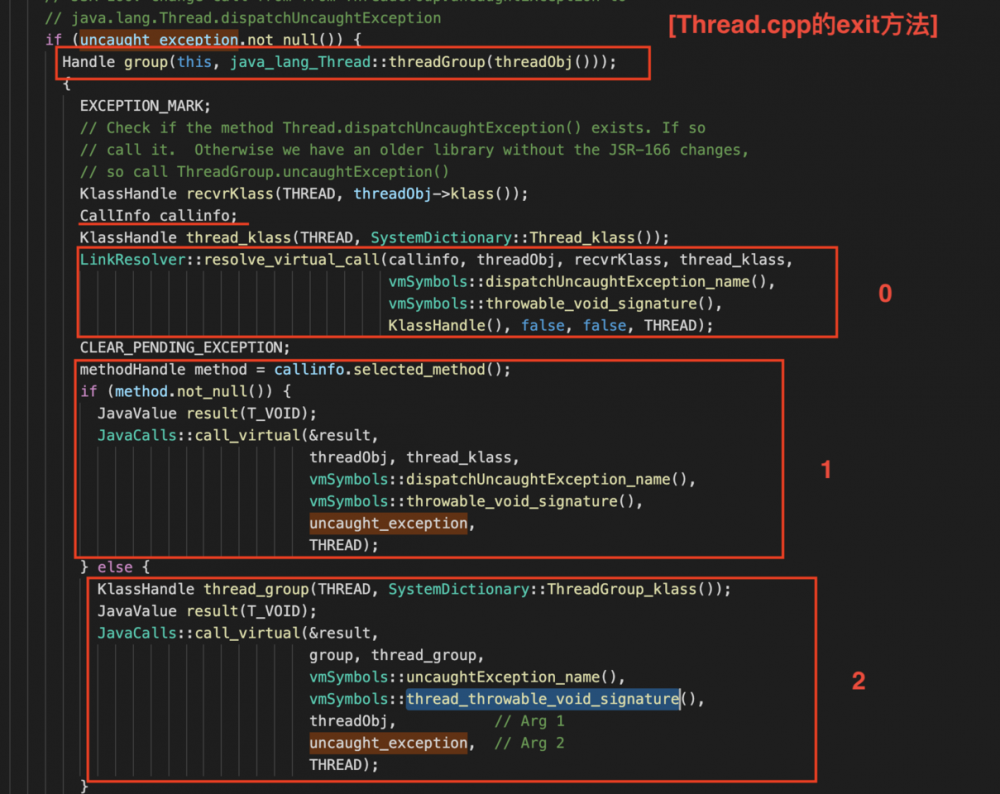Click the EXCEPTION_MARK; statement

click(x=145, y=106)
